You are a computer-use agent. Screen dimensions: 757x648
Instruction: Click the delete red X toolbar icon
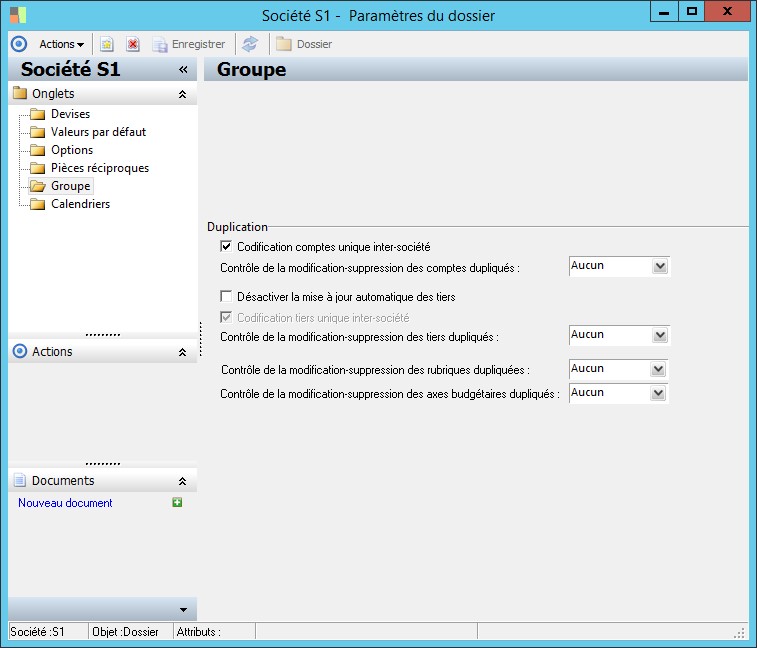tap(133, 44)
